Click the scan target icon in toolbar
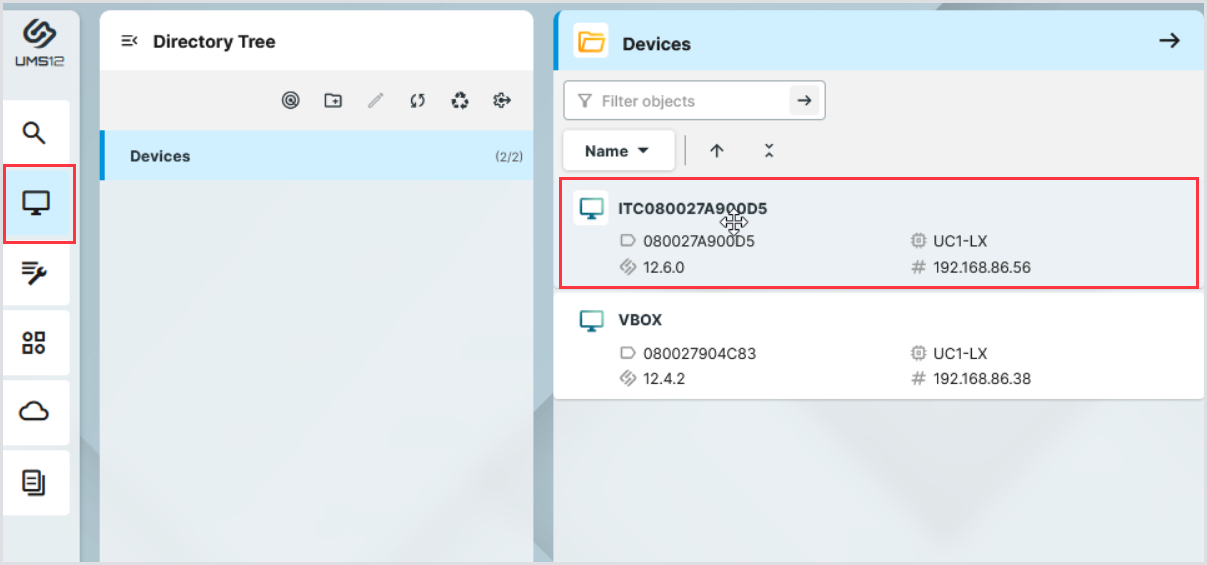This screenshot has height=565, width=1207. [x=291, y=100]
